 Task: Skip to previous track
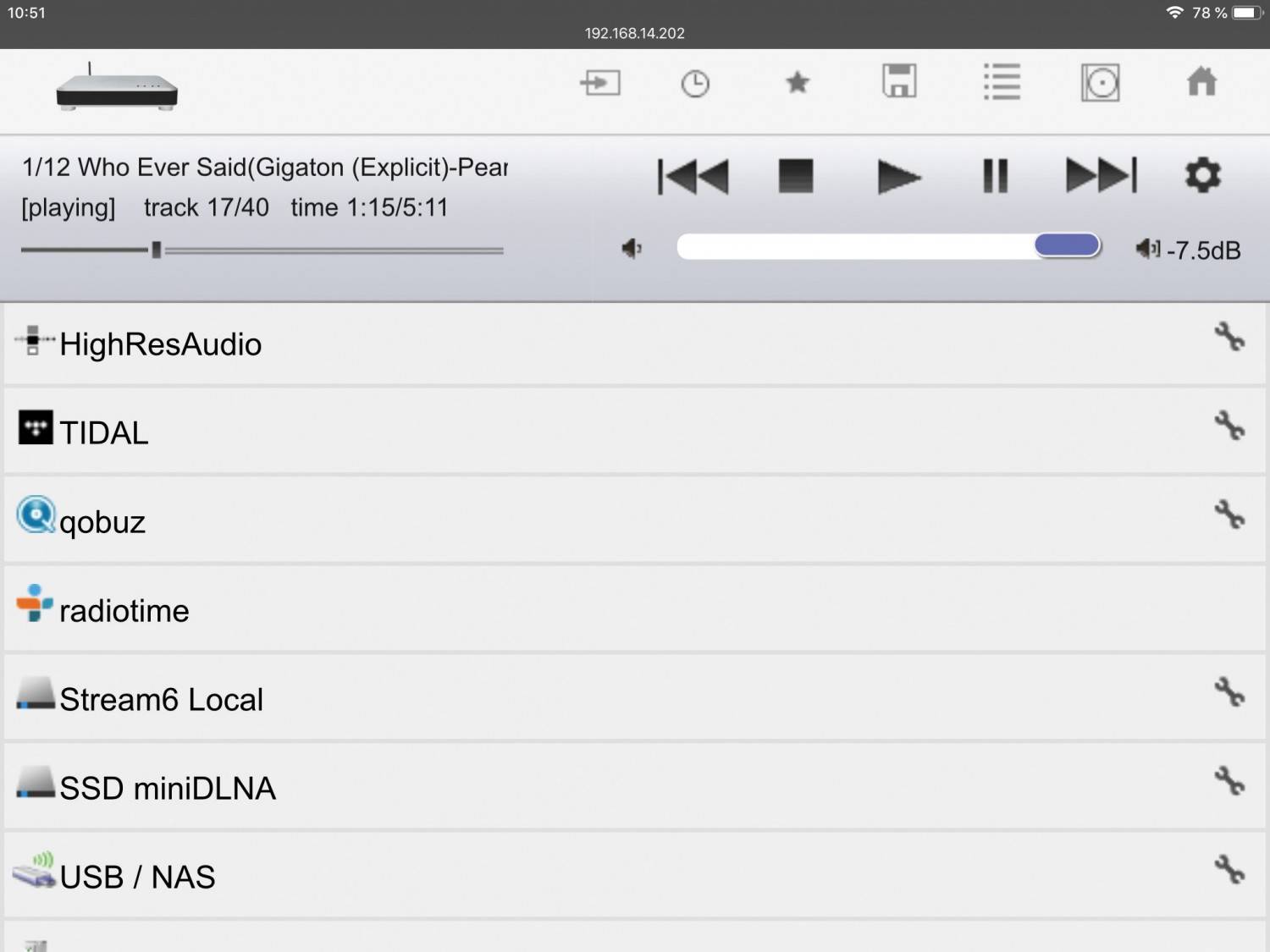693,177
